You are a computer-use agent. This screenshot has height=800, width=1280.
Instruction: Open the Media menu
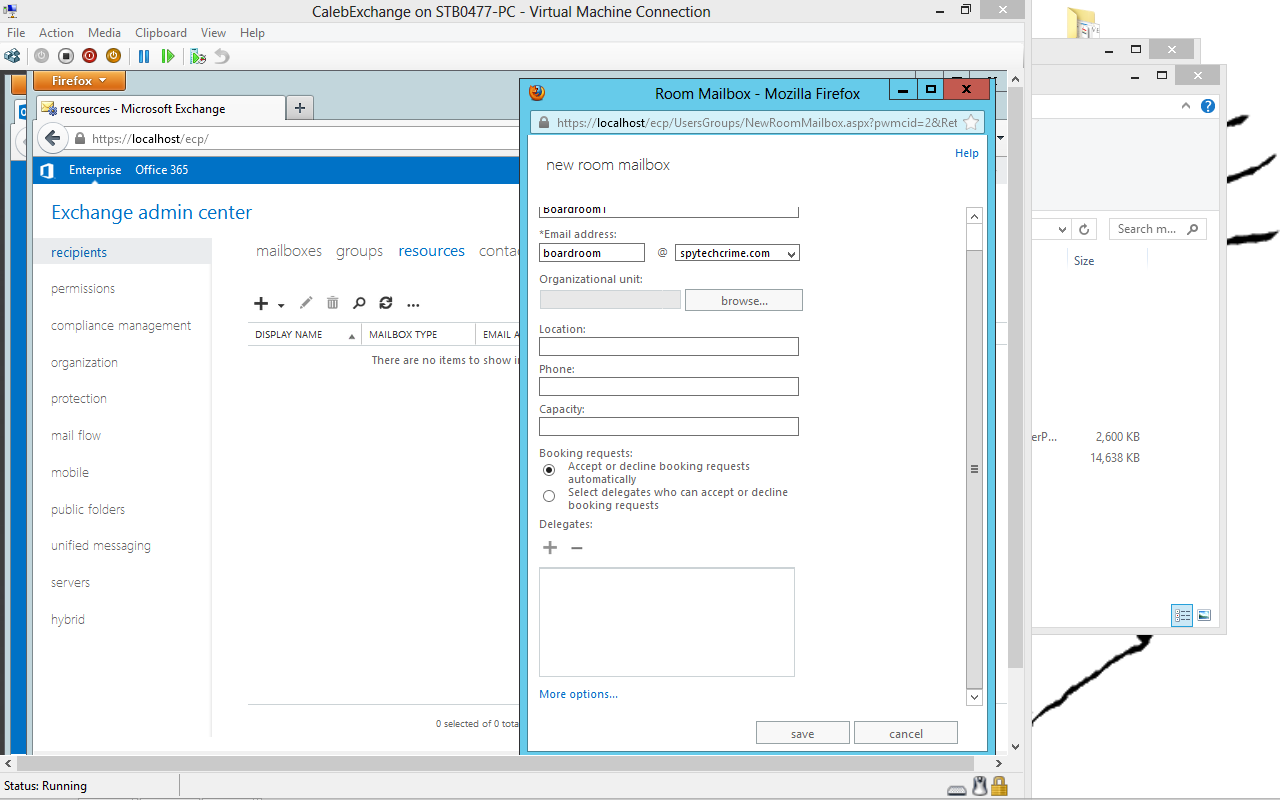(x=105, y=33)
